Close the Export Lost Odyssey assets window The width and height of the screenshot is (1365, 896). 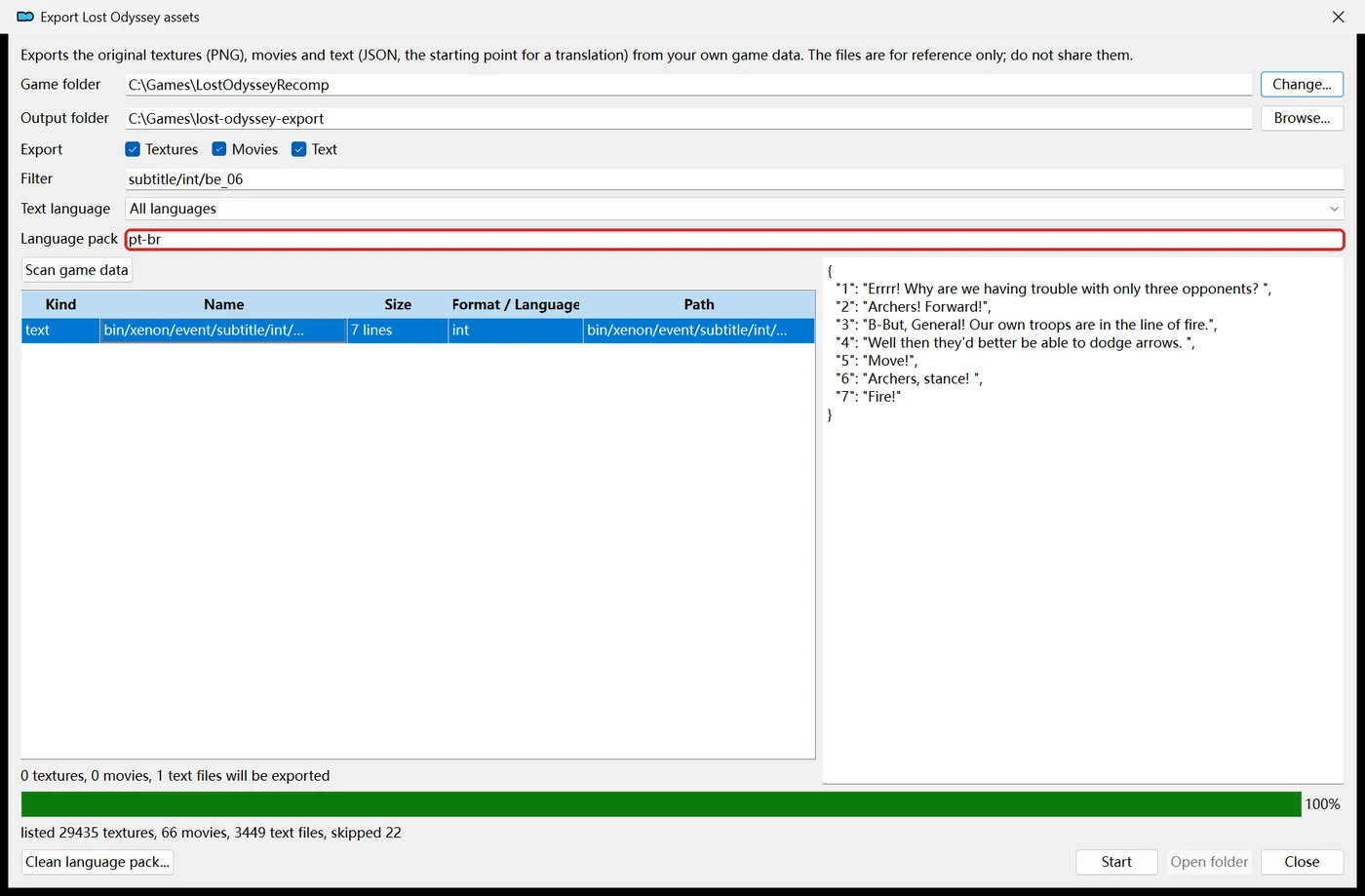click(1338, 17)
